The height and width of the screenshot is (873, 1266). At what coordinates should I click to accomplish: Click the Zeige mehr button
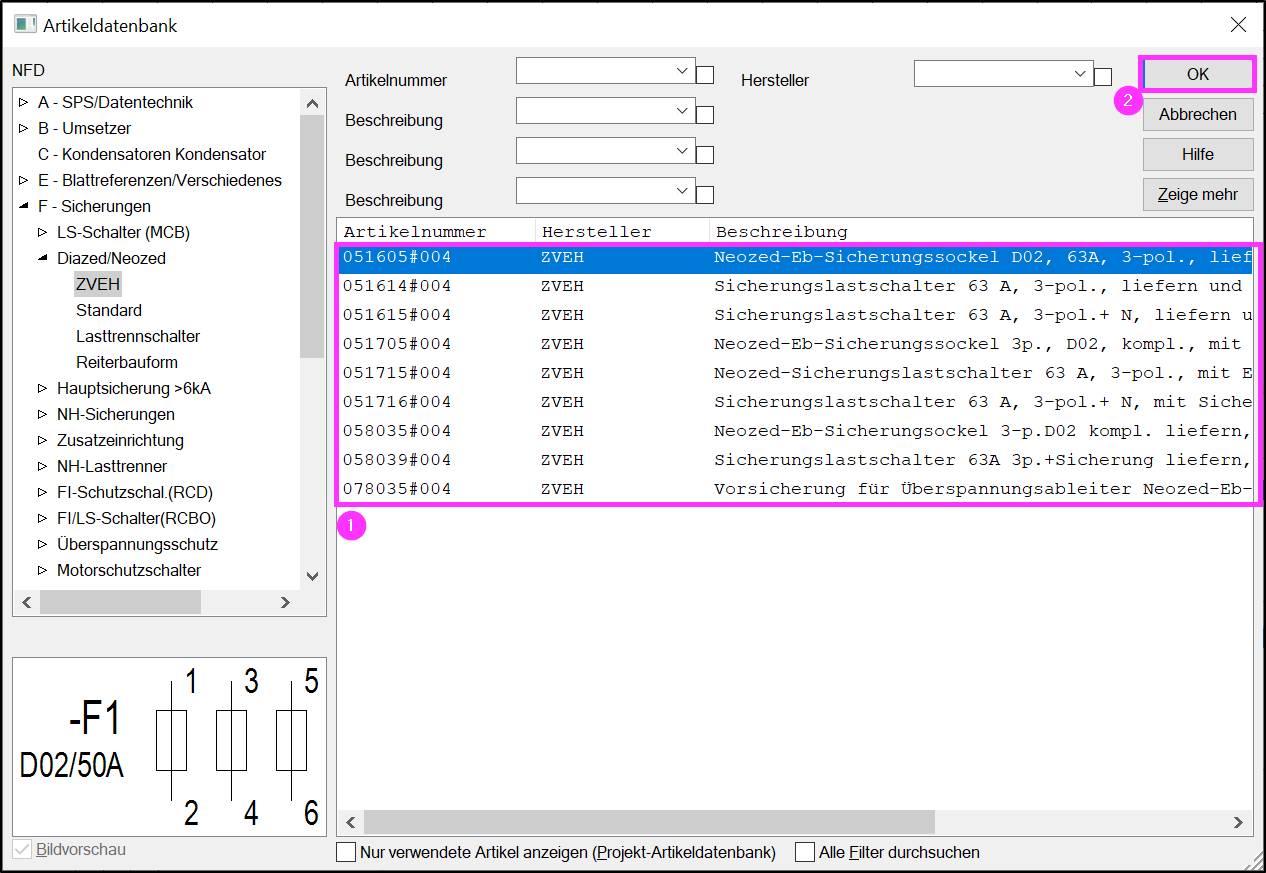pyautogui.click(x=1198, y=194)
